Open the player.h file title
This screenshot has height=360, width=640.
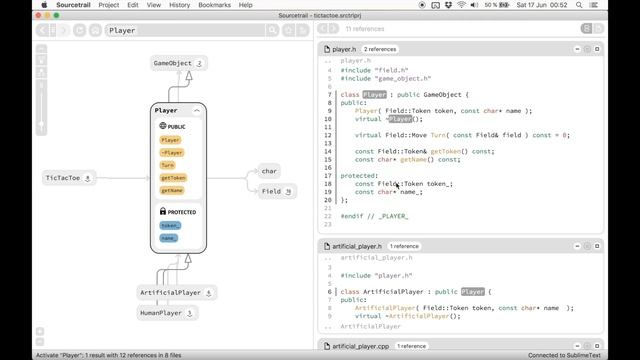(344, 49)
